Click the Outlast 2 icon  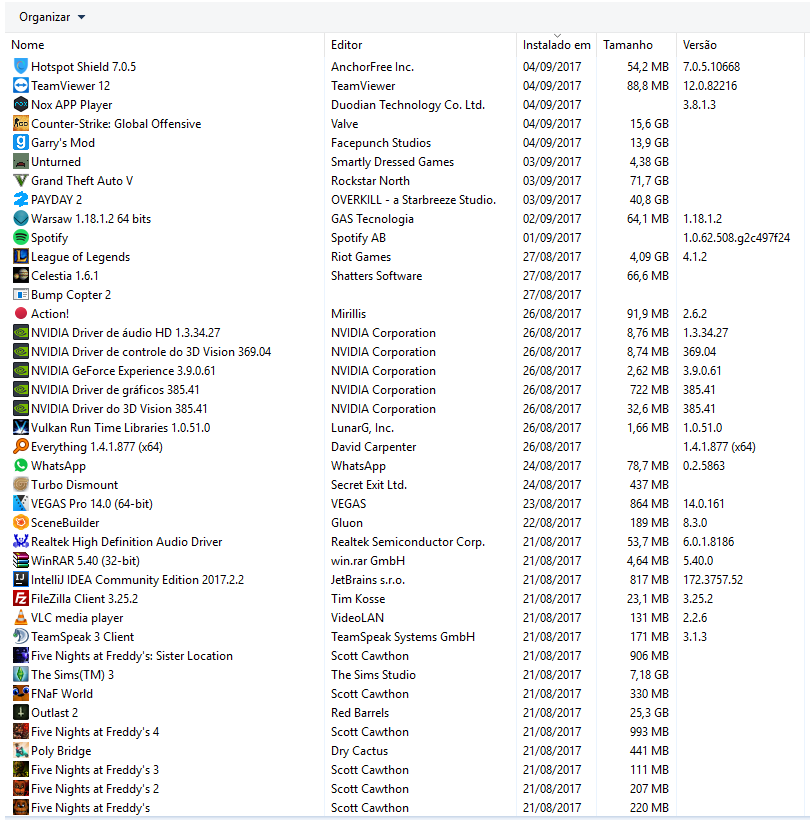[20, 712]
